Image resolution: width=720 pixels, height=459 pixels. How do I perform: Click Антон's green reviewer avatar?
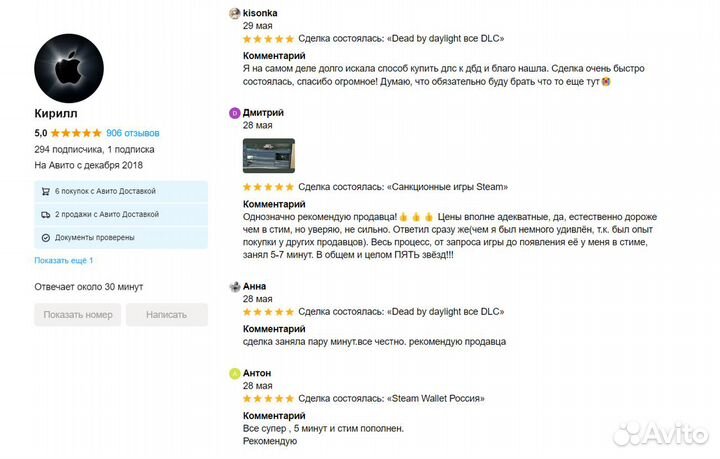tap(235, 373)
